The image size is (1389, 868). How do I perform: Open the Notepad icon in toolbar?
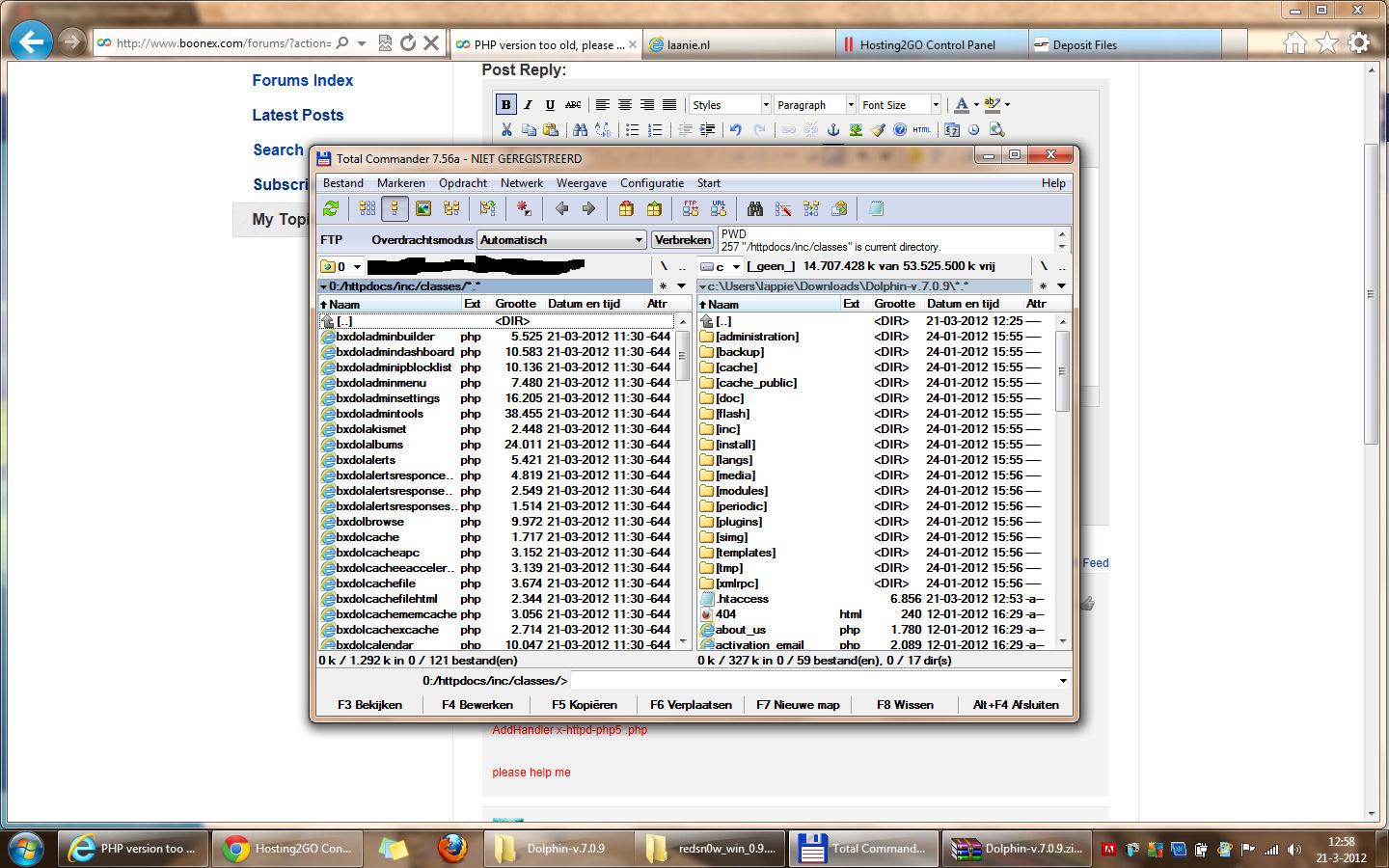coord(876,208)
